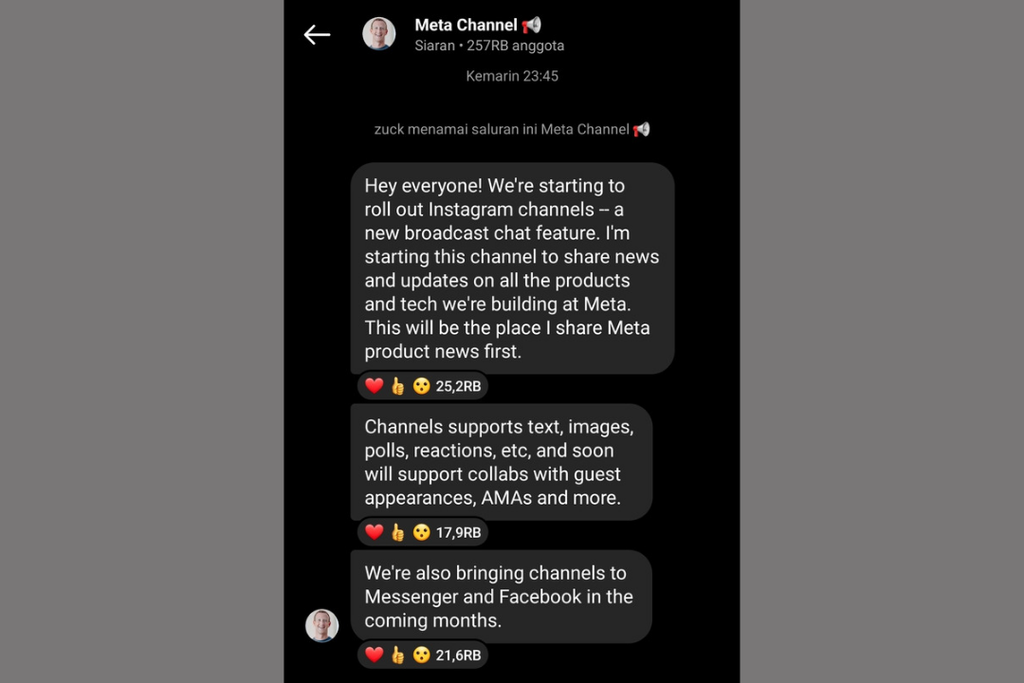
Task: Open the 25,2RB reaction count
Action: tap(458, 387)
